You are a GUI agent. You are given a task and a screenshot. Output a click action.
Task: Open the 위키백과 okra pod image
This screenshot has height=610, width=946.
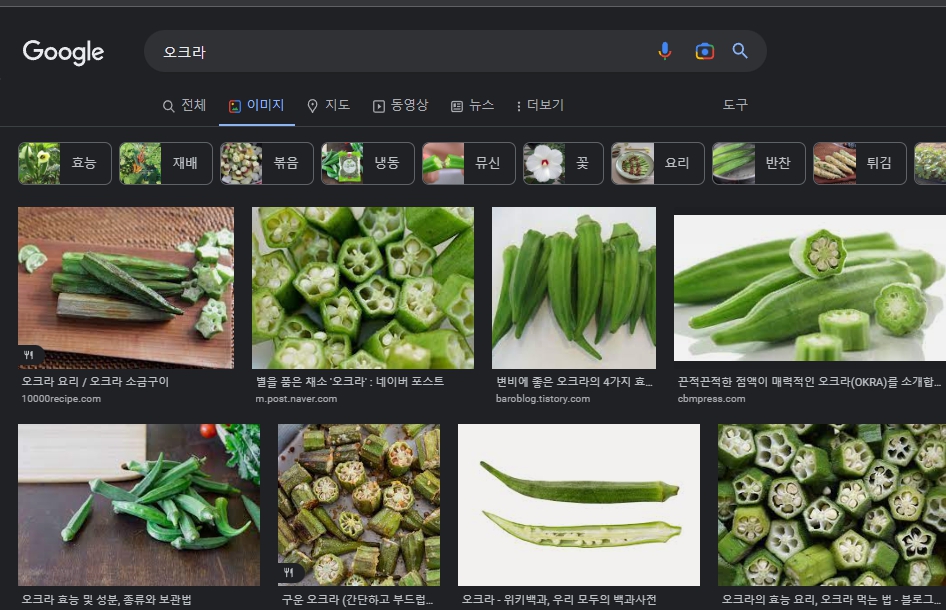pyautogui.click(x=579, y=505)
